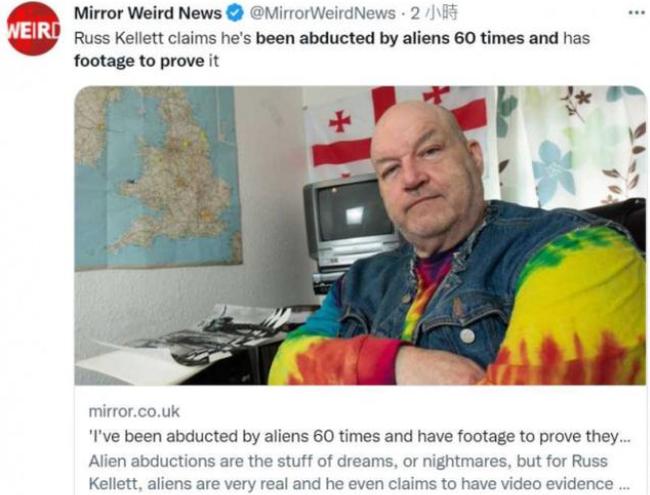Open the 2 小時 timestamp permalink
The width and height of the screenshot is (650, 495).
(434, 14)
